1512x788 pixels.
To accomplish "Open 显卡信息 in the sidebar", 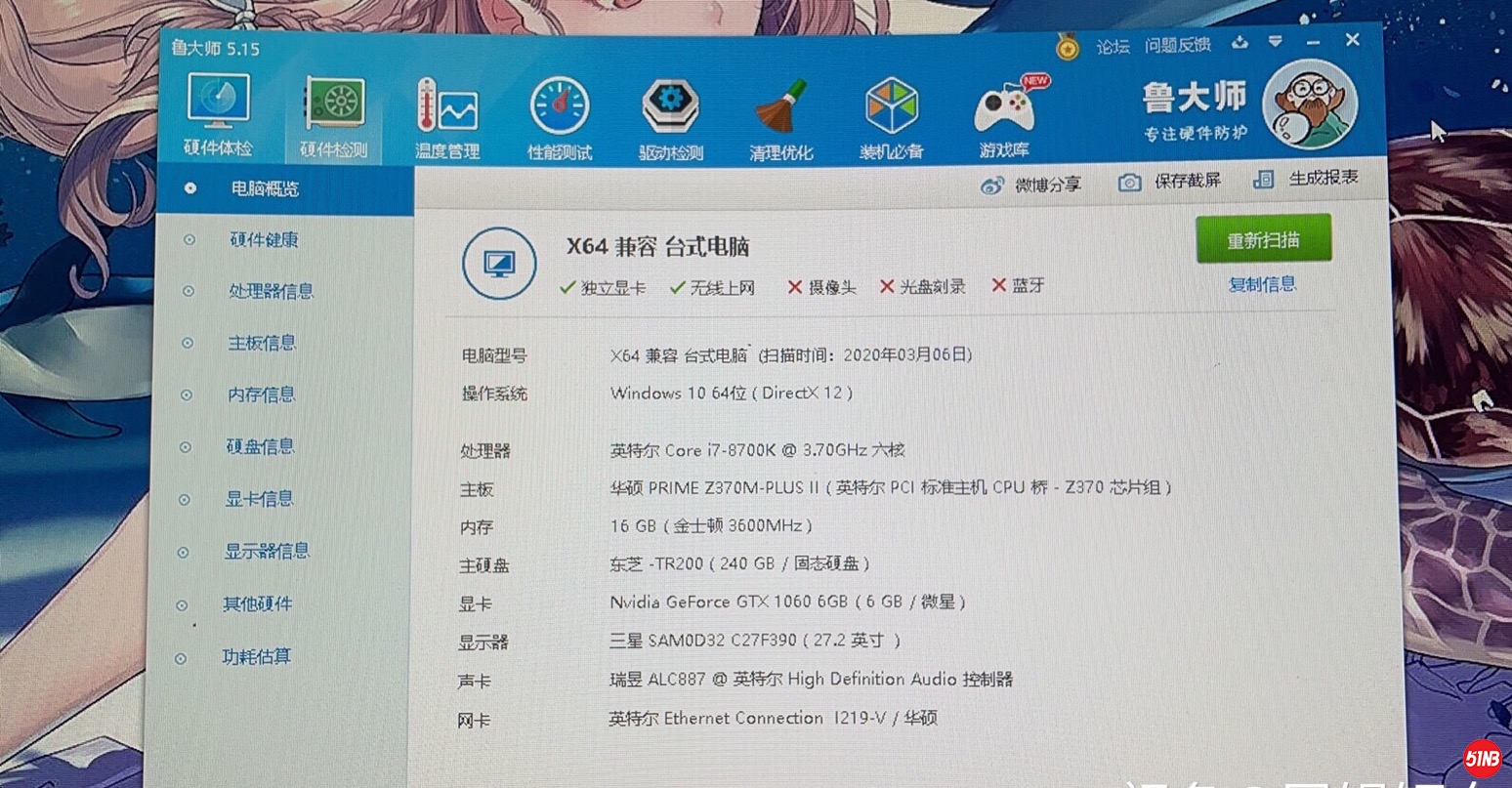I will 259,498.
